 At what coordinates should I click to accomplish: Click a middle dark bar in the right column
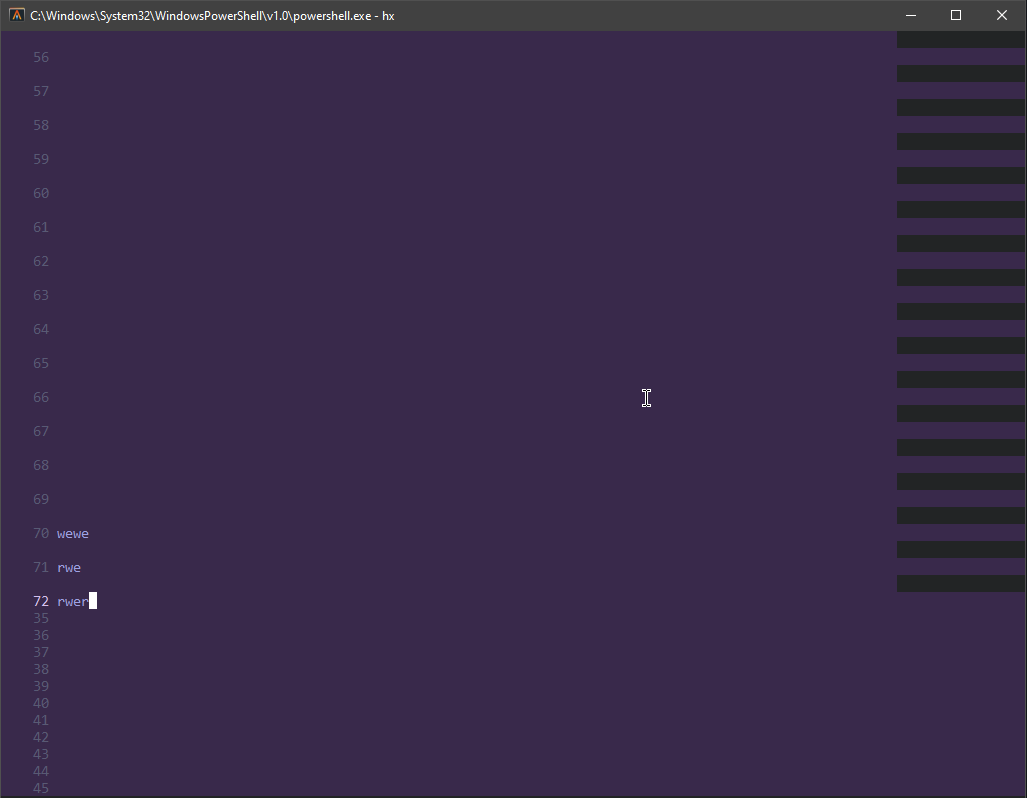click(x=959, y=311)
